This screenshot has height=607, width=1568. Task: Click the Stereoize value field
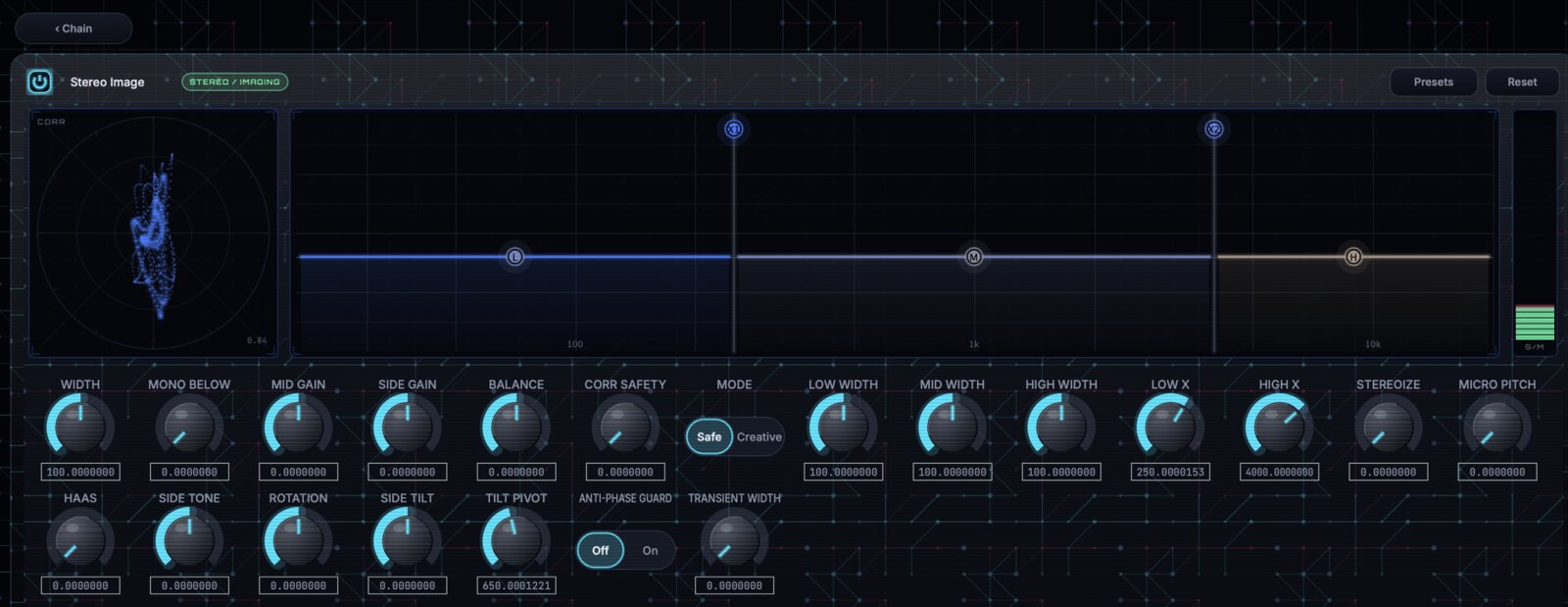[x=1388, y=472]
